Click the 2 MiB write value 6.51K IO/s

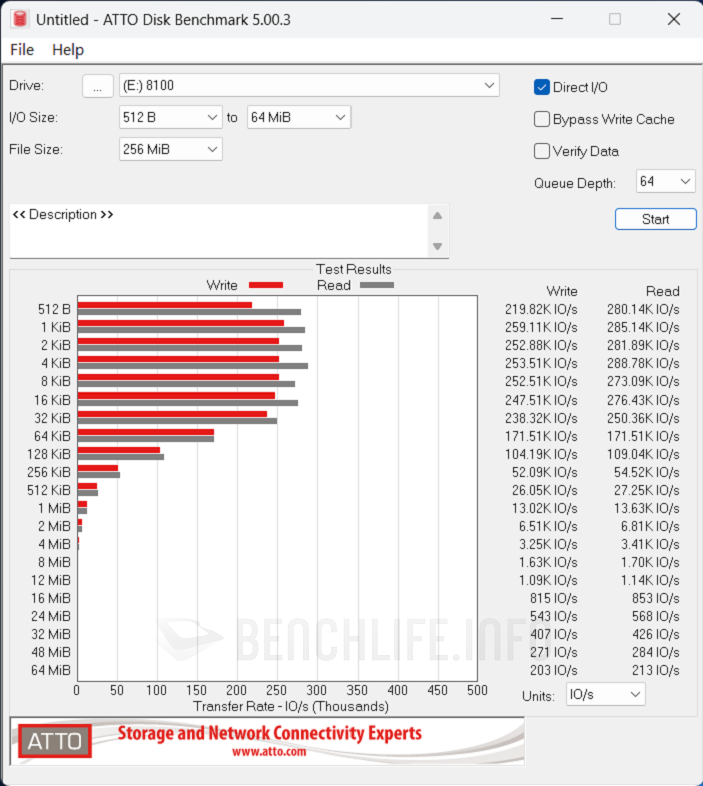pos(548,526)
